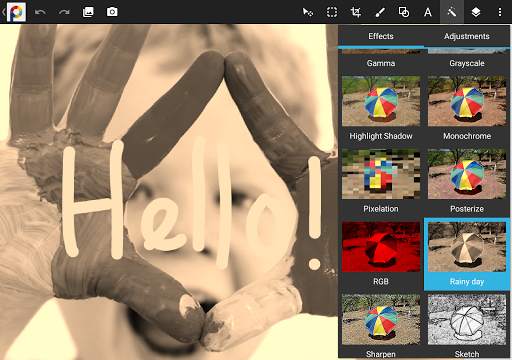The image size is (512, 360).
Task: Apply the Pixelation effect thumbnail
Action: point(381,174)
